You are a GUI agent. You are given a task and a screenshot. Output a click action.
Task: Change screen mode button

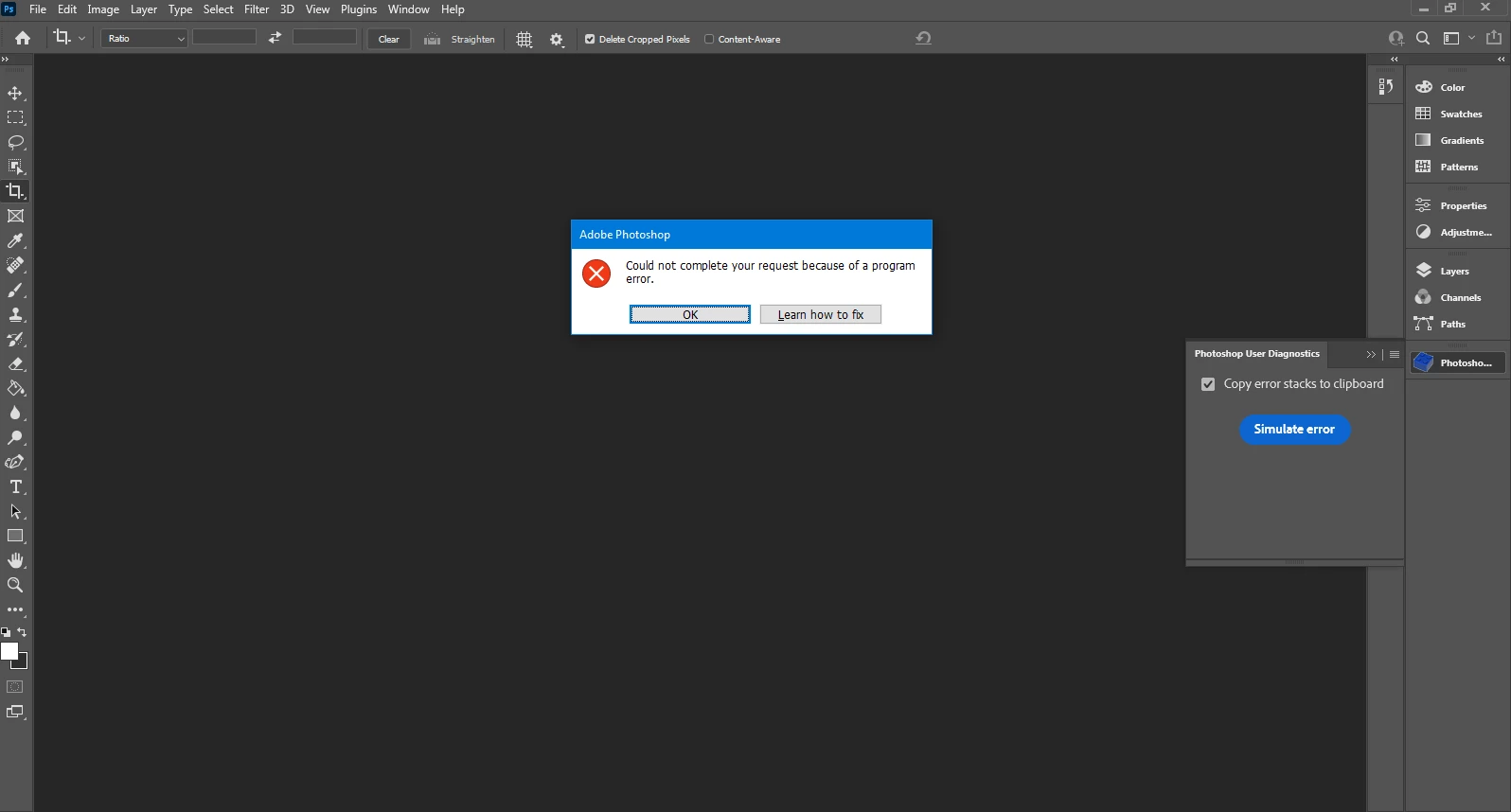tap(15, 712)
